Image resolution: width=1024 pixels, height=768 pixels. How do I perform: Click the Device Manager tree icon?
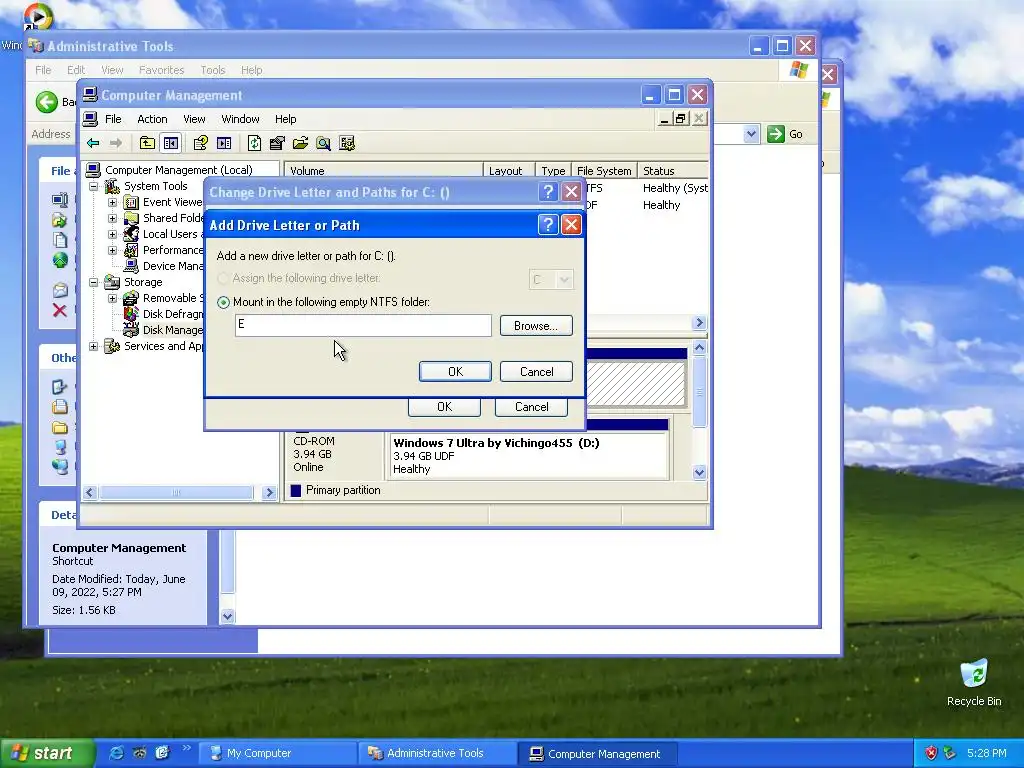point(131,266)
